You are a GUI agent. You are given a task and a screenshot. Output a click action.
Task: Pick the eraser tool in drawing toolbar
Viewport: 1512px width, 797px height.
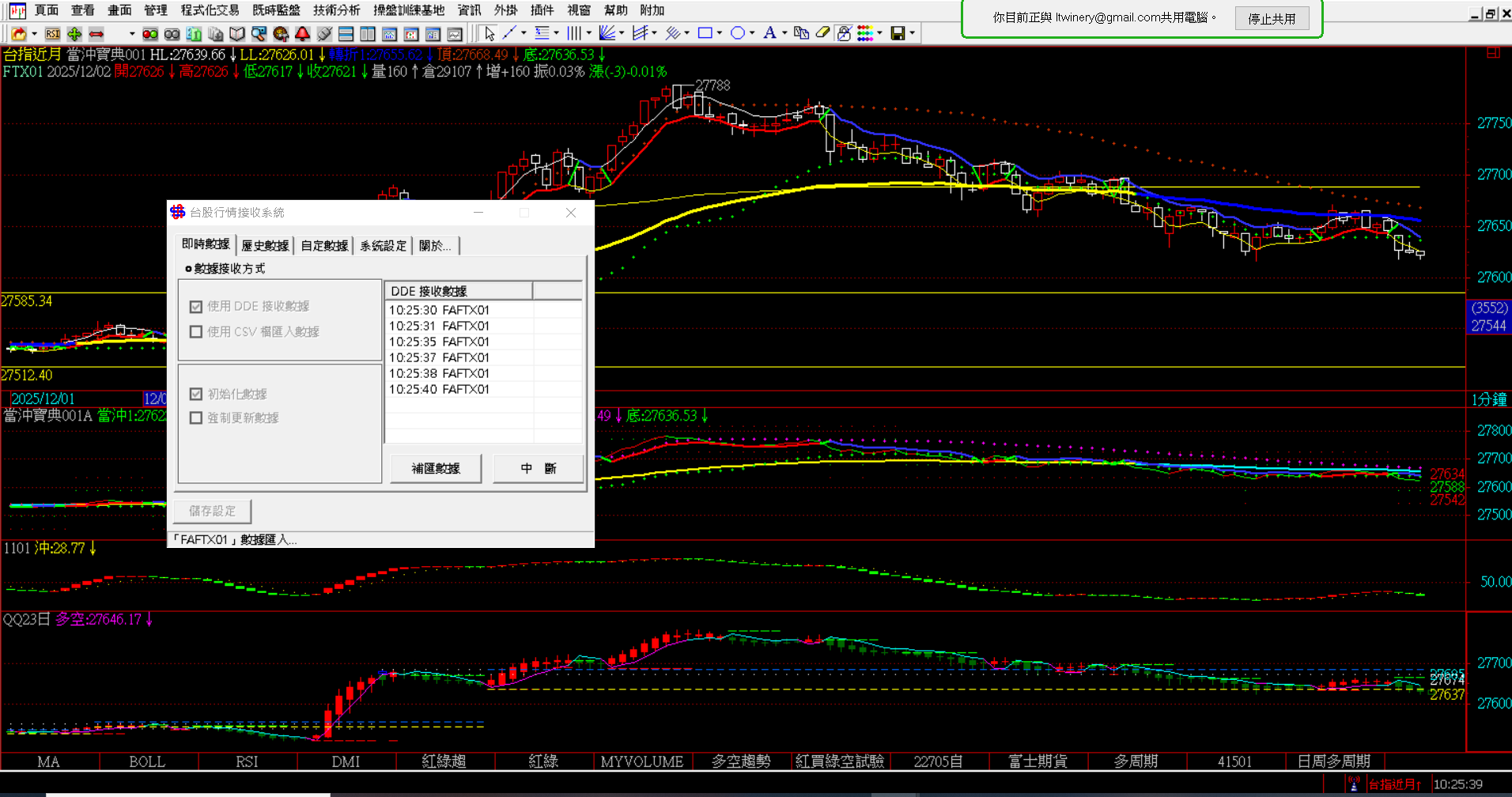pos(822,33)
